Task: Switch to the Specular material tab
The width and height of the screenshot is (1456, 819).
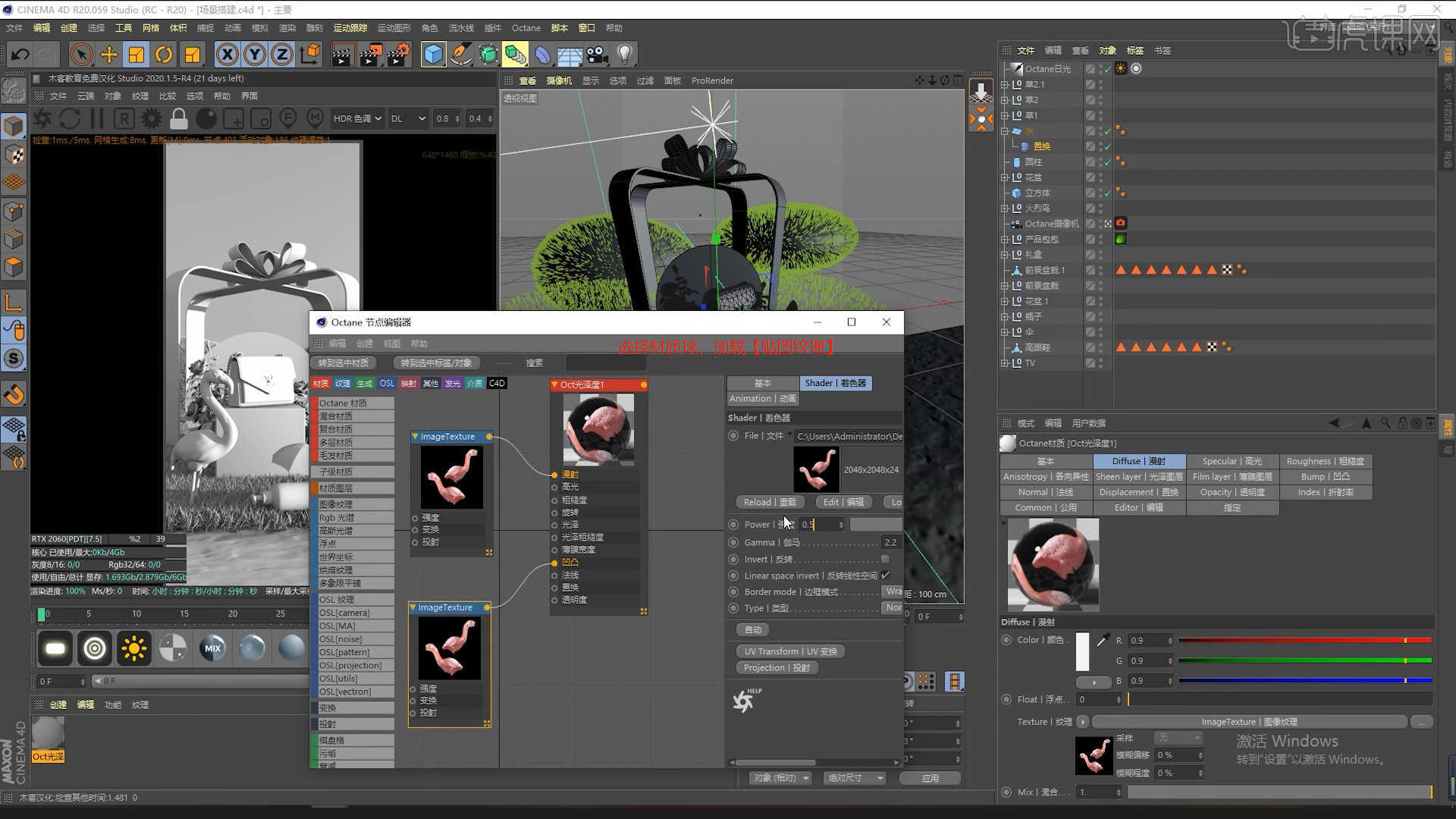Action: (x=1232, y=461)
